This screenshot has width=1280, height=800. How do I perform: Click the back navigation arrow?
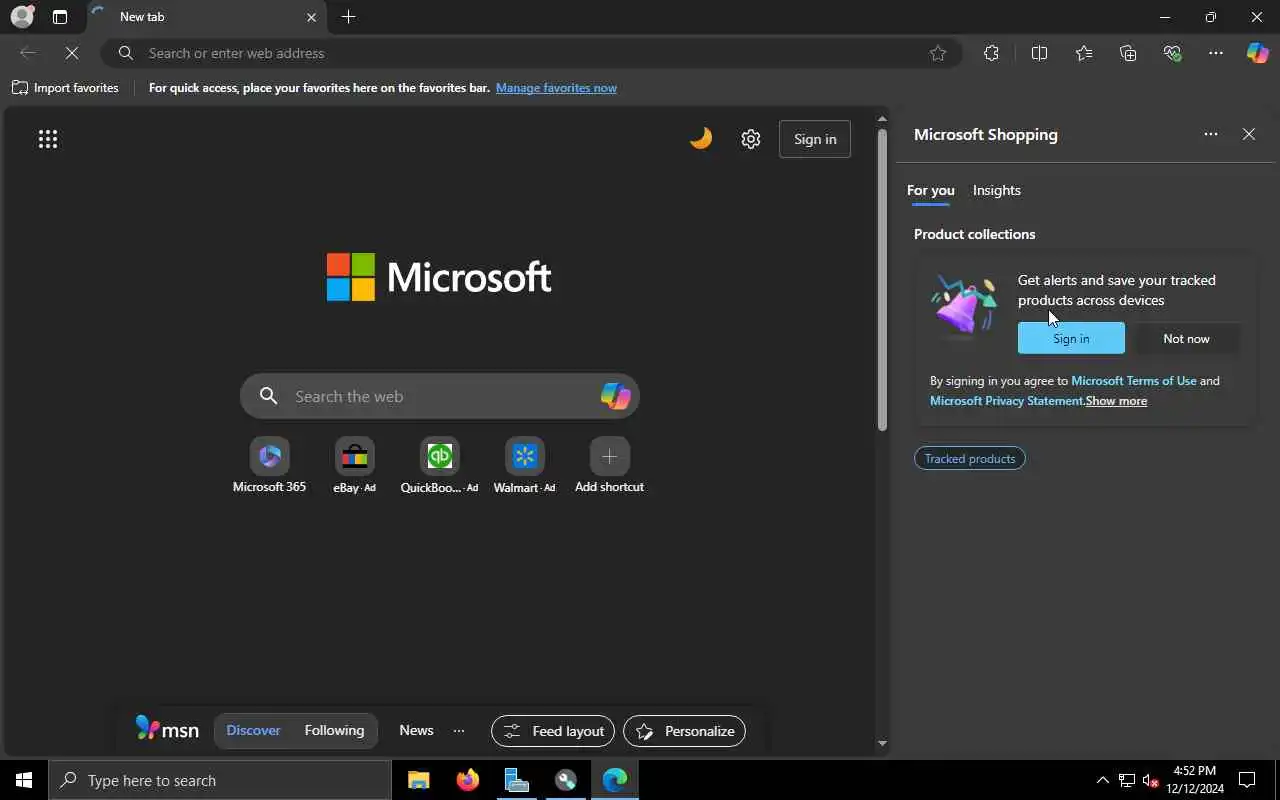tap(28, 53)
